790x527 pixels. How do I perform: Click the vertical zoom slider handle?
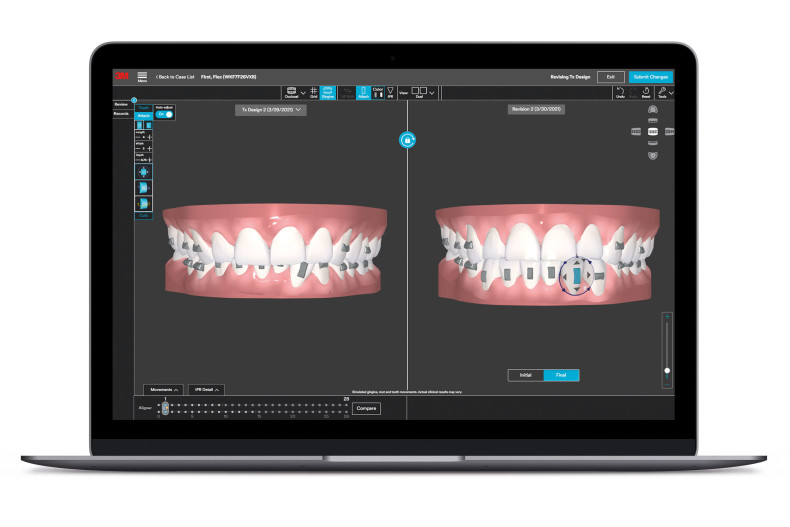[x=667, y=371]
